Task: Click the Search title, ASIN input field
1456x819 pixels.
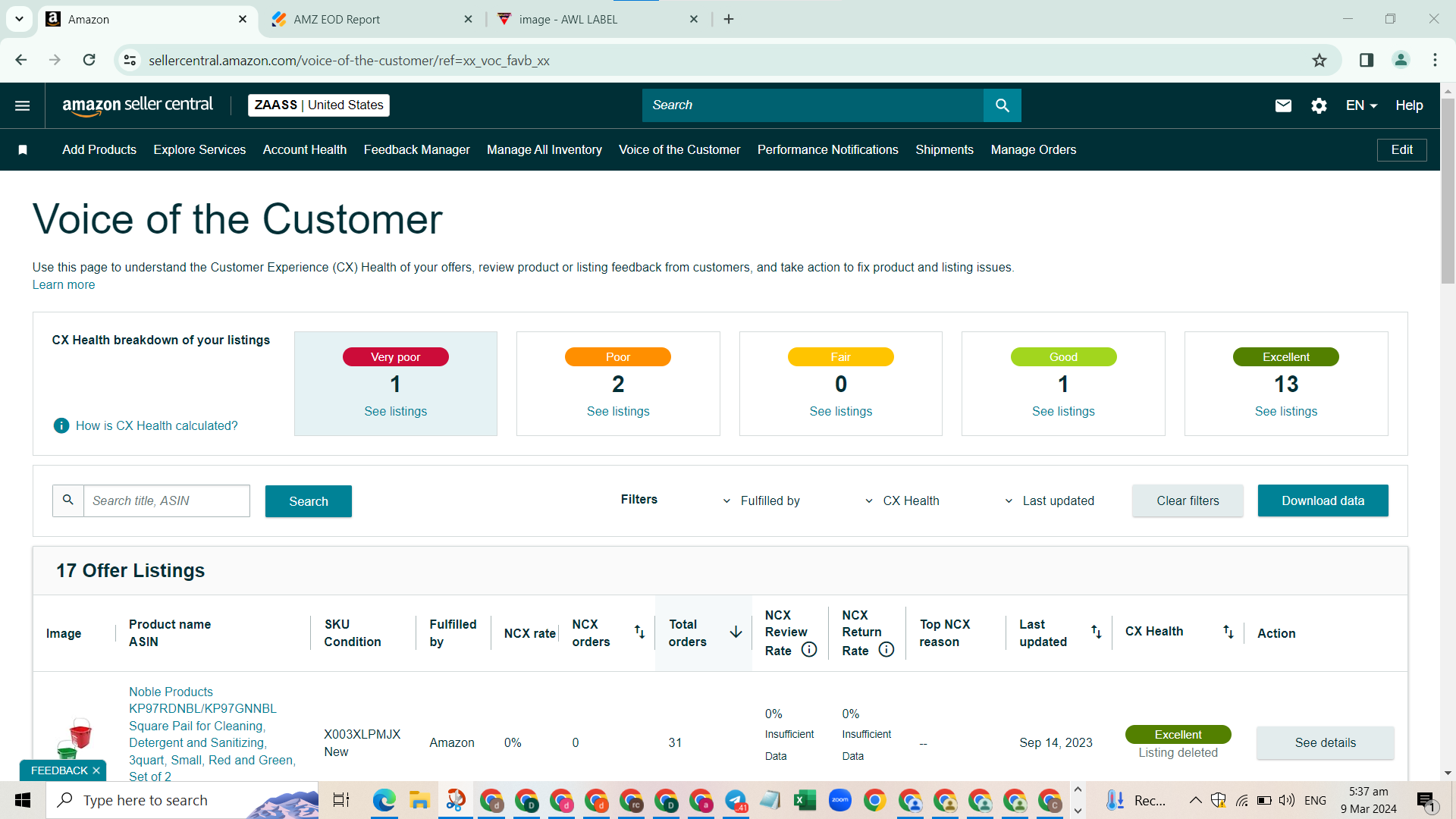Action: [167, 500]
